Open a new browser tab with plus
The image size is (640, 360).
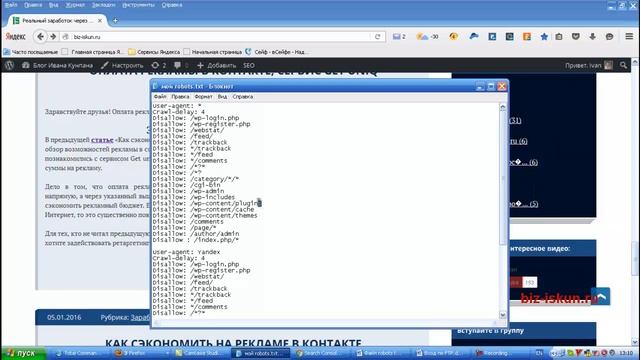coord(115,20)
